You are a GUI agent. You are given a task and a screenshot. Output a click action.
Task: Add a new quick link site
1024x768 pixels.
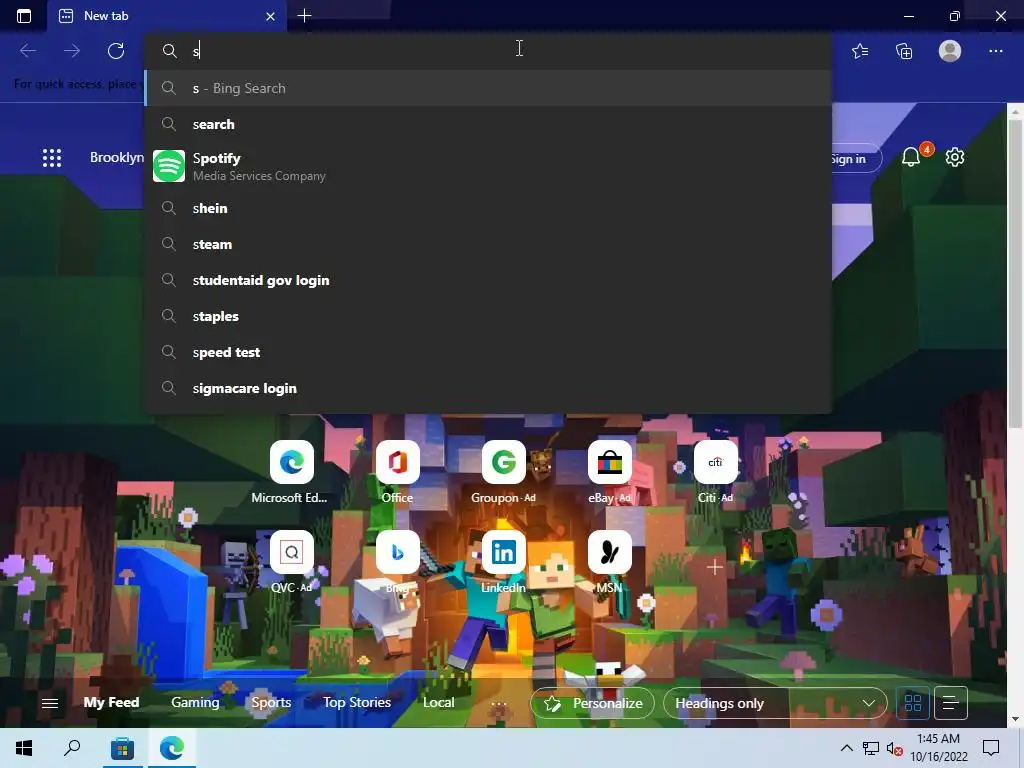(715, 567)
